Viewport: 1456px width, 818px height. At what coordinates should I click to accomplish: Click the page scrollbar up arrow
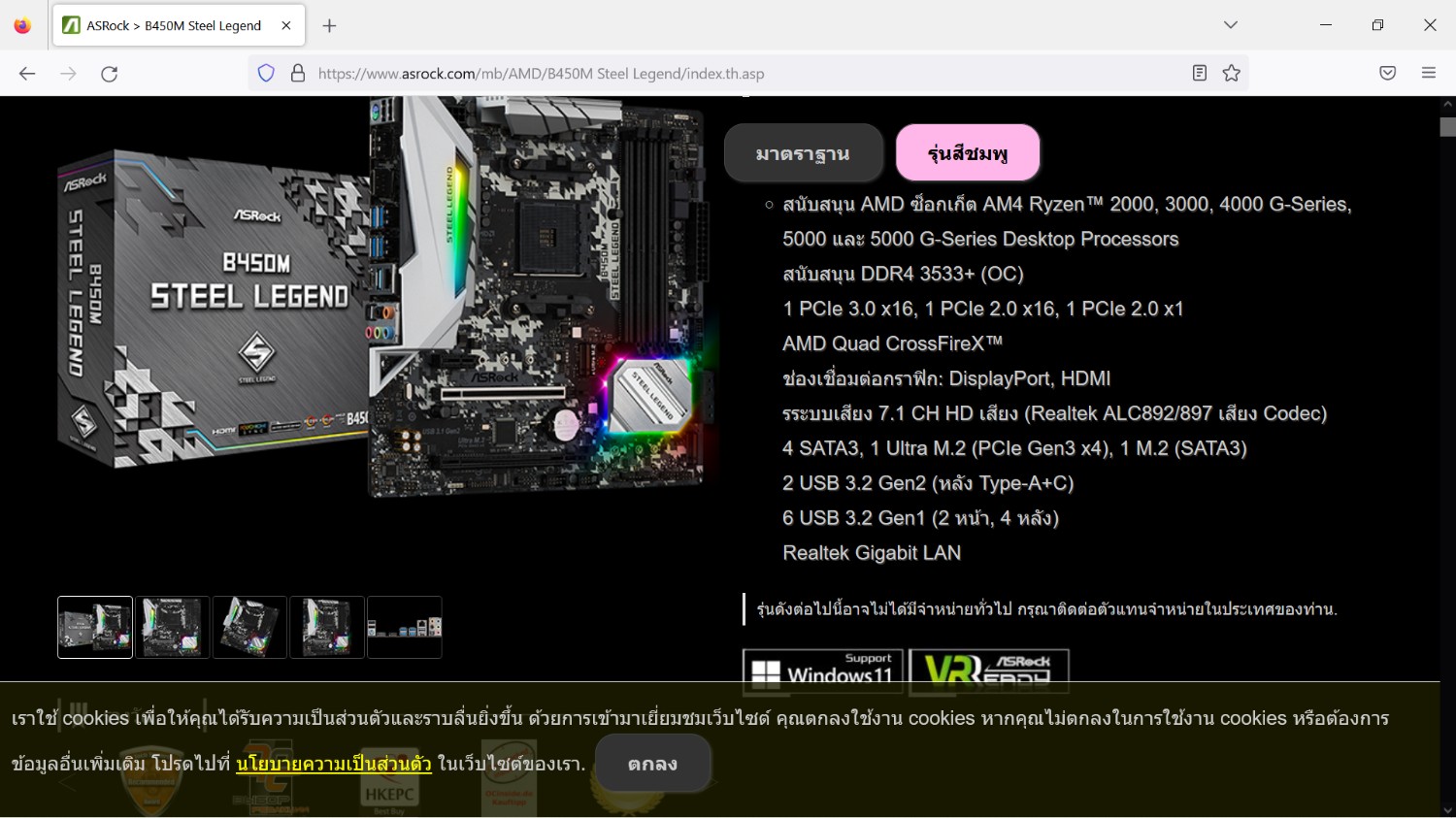pyautogui.click(x=1447, y=104)
